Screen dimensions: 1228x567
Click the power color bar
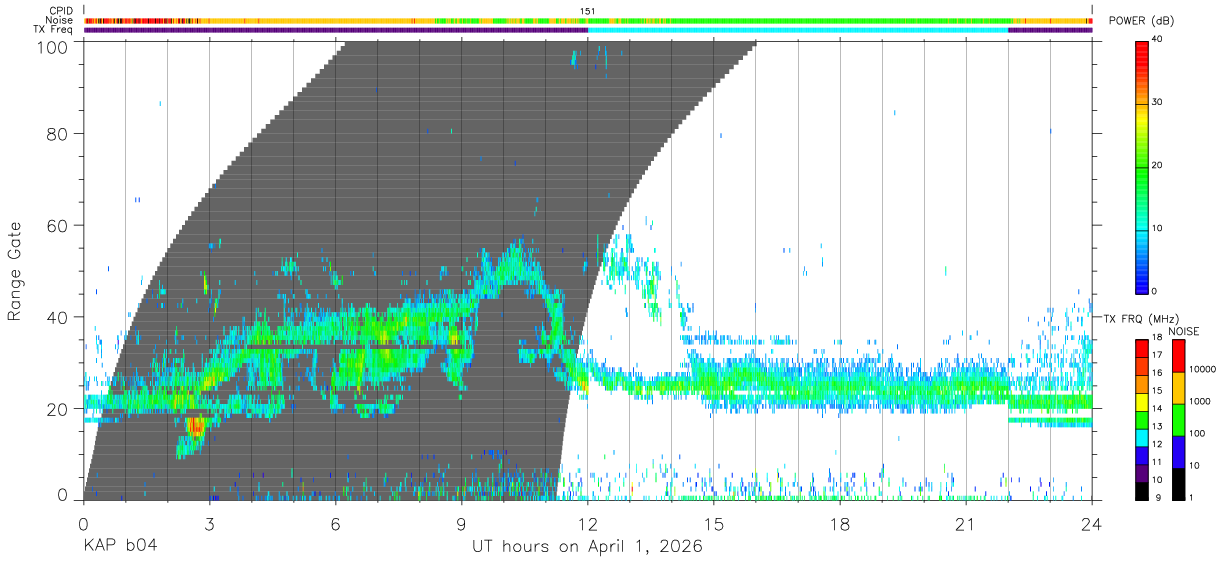(x=1142, y=166)
